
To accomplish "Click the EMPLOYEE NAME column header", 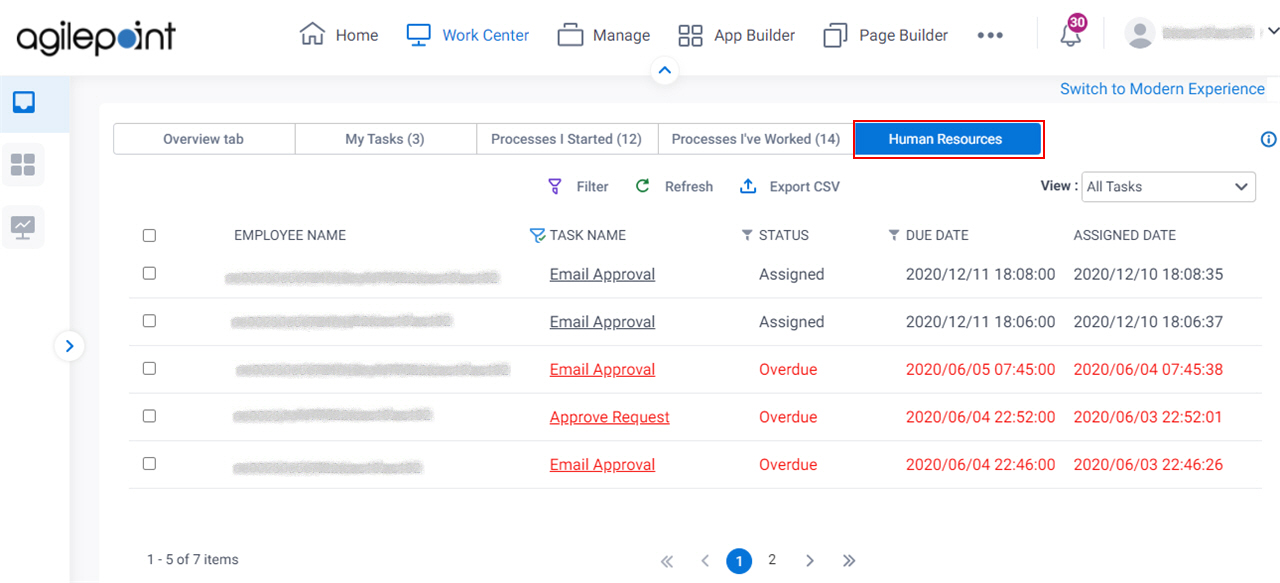I will pyautogui.click(x=290, y=236).
